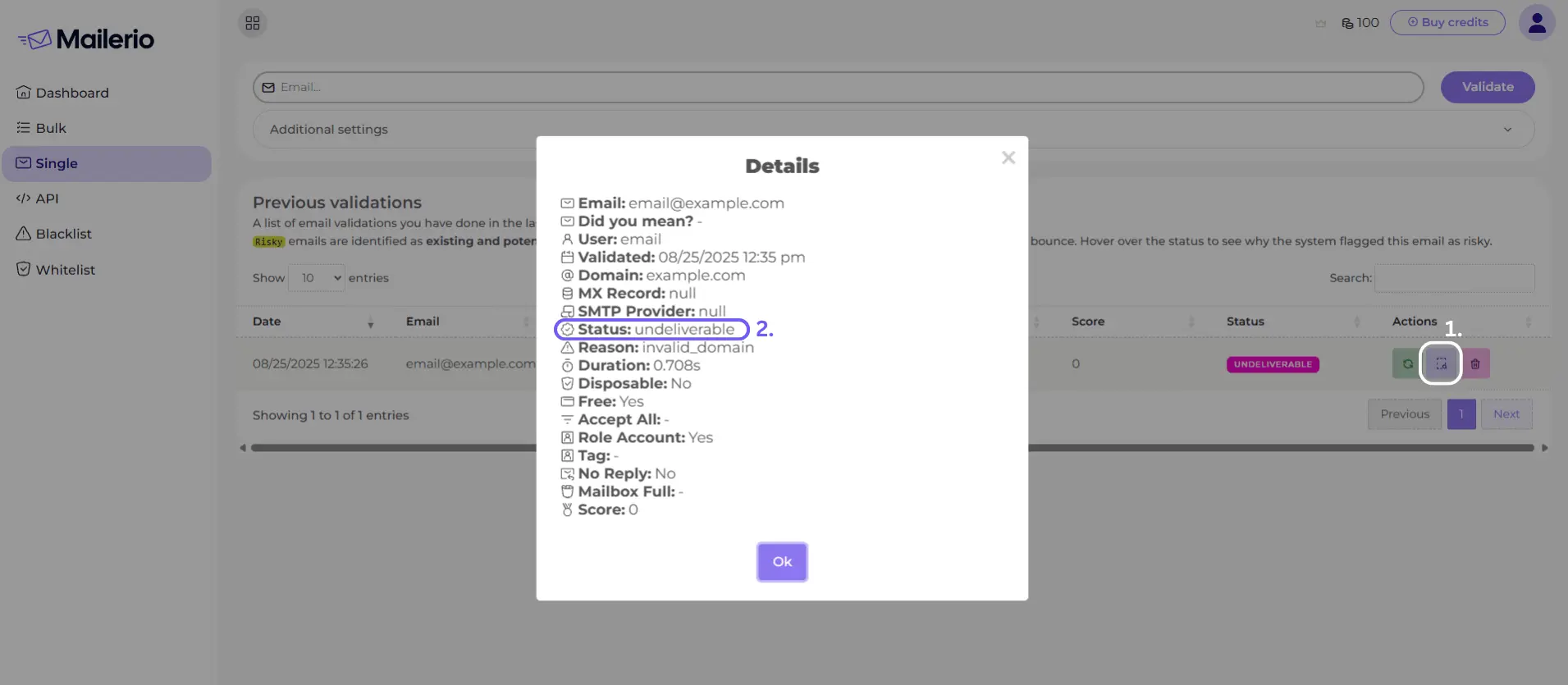1568x685 pixels.
Task: Select the Single validation menu item
Action: [x=107, y=163]
